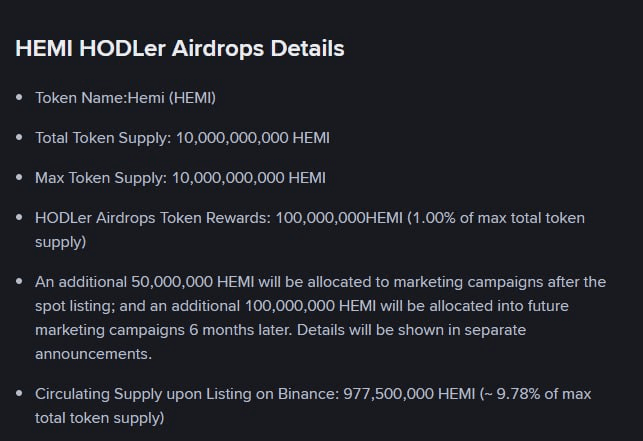Screen dimensions: 643x441
Task: Click the bullet point beside Token Name
Action: click(x=19, y=98)
